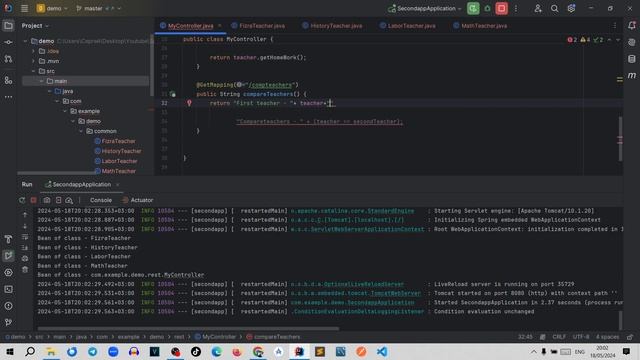Open Windows Start menu
Viewport: 640px width, 360px height.
(x=10, y=351)
